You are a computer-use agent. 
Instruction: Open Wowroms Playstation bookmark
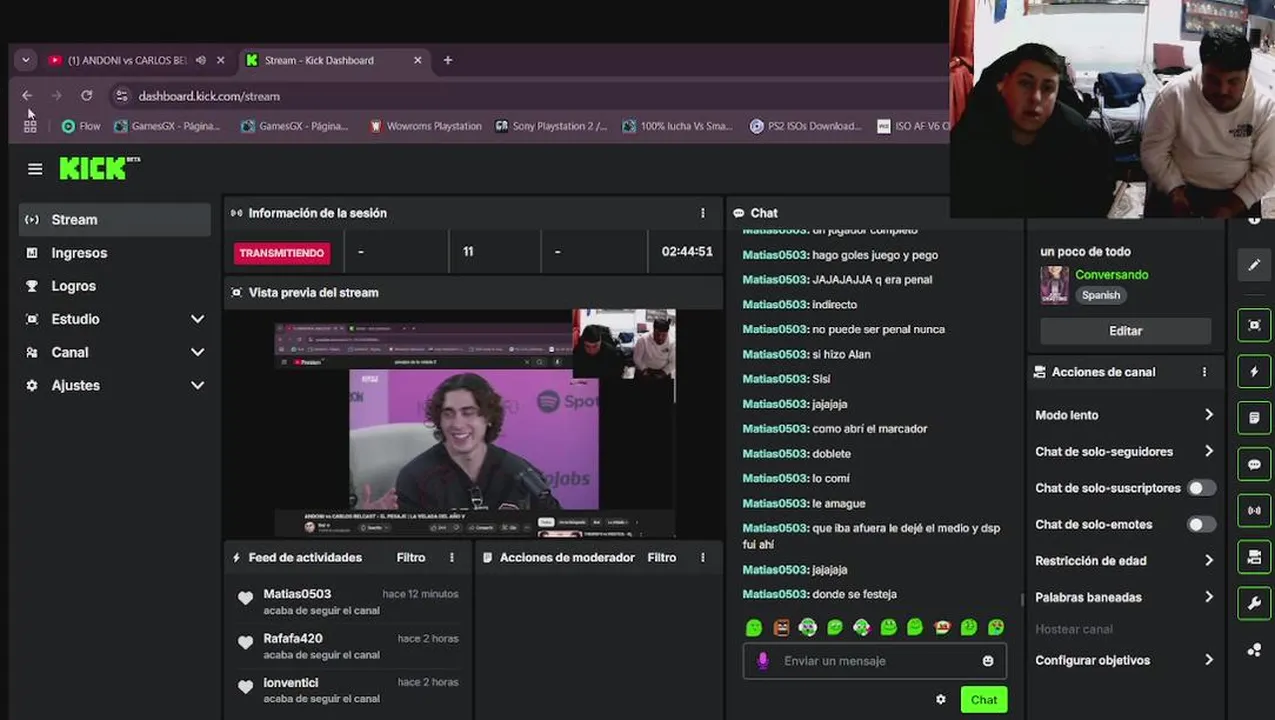click(x=425, y=126)
